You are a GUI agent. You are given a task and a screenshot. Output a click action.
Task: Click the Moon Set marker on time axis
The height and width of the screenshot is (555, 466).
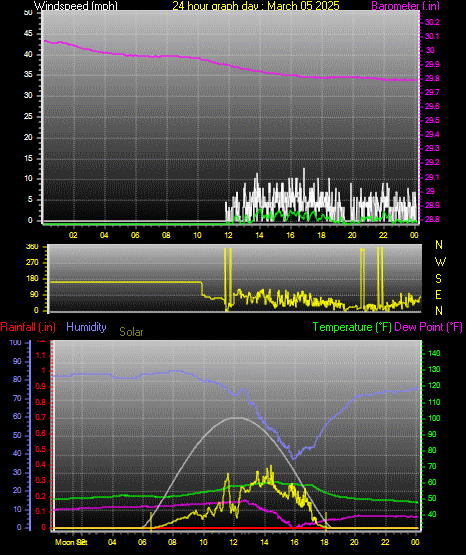coord(71,542)
